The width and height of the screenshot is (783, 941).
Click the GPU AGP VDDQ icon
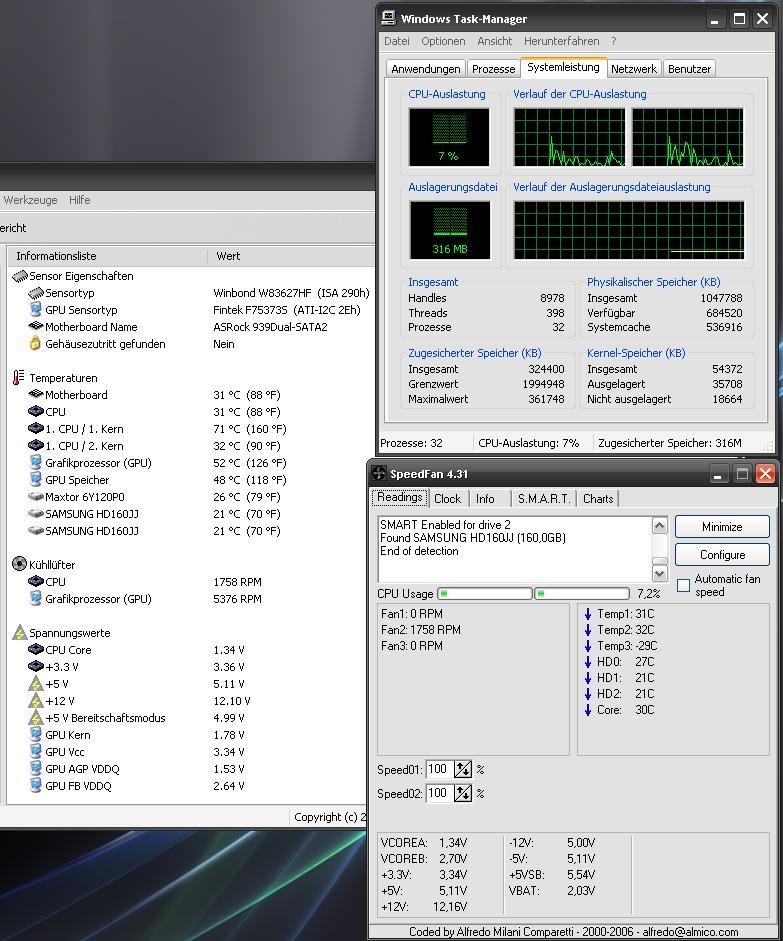tap(35, 768)
